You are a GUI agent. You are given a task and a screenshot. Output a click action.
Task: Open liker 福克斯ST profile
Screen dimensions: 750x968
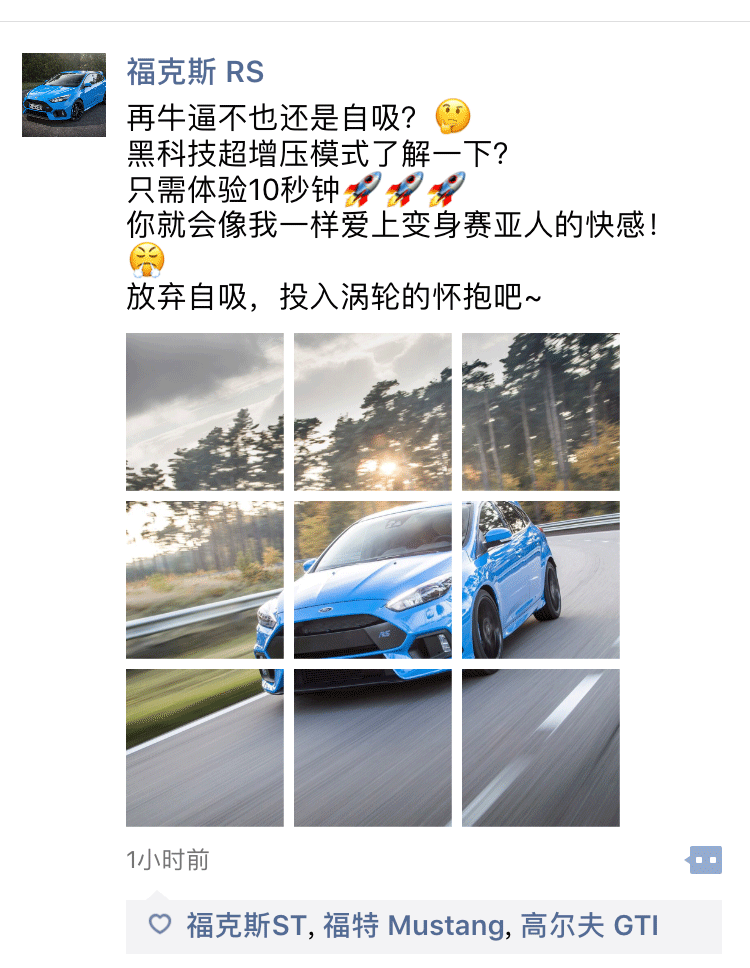click(x=246, y=925)
